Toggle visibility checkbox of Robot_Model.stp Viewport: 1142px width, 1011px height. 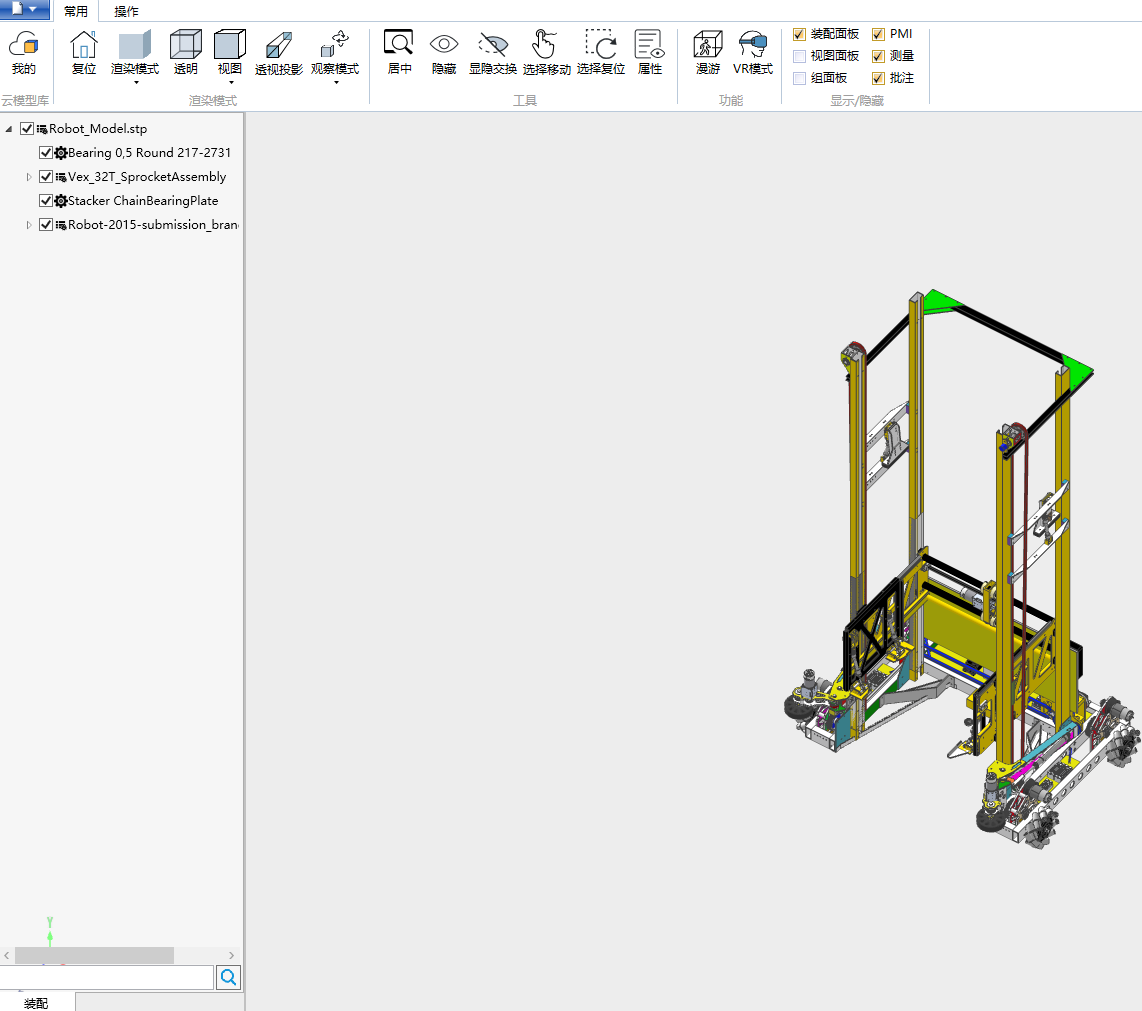[x=27, y=129]
